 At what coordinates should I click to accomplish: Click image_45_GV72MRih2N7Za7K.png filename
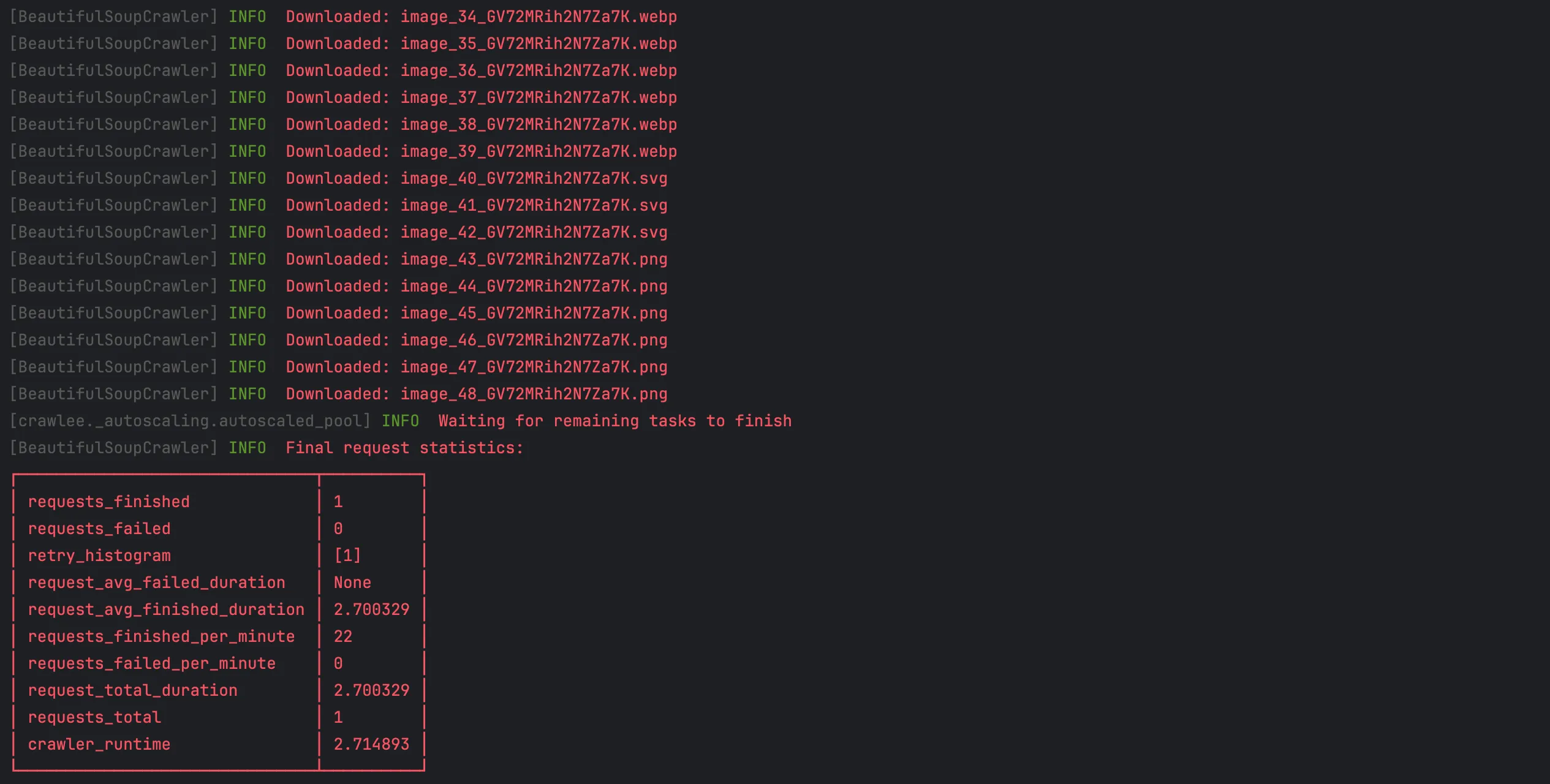[534, 313]
